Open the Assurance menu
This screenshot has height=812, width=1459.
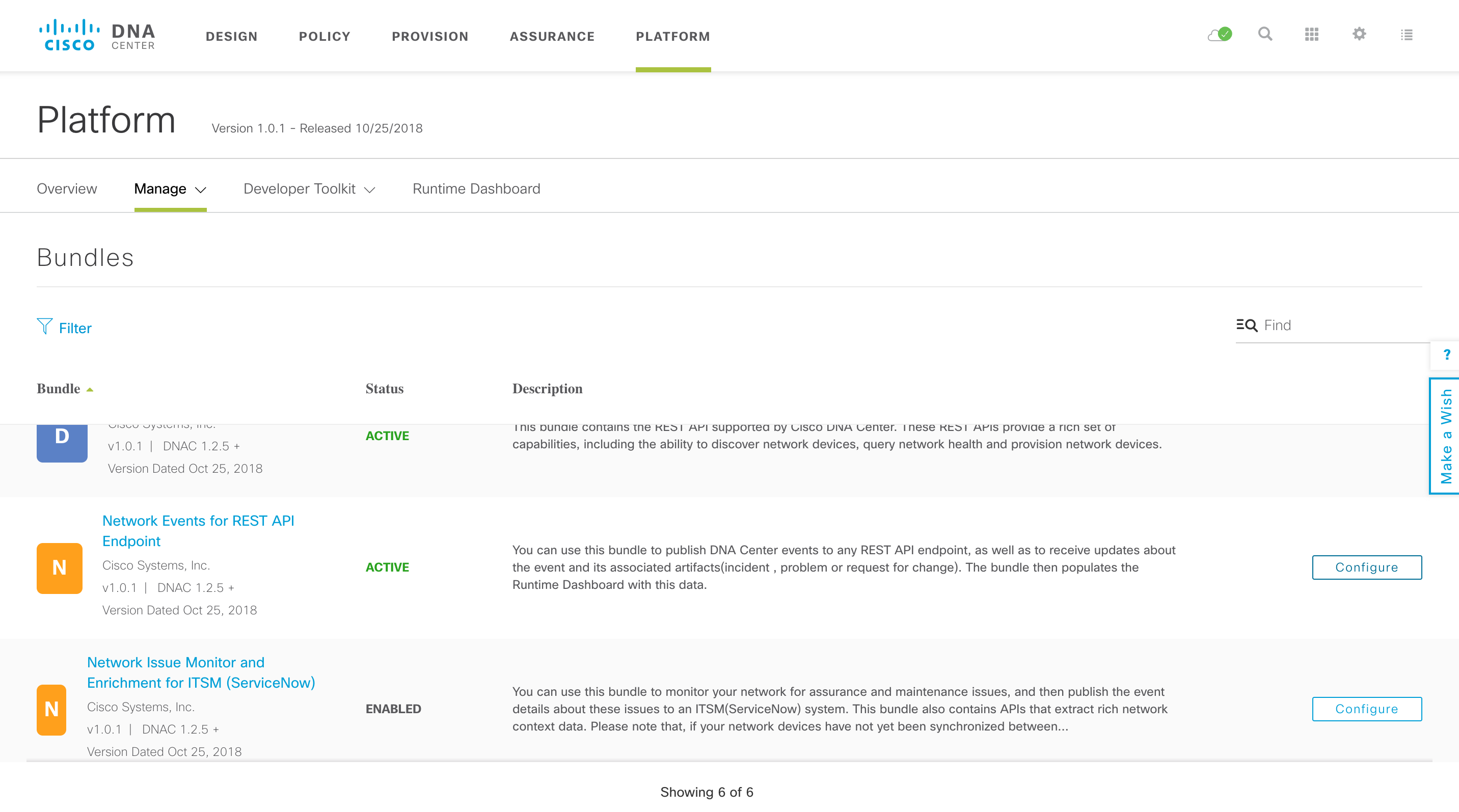pyautogui.click(x=552, y=36)
